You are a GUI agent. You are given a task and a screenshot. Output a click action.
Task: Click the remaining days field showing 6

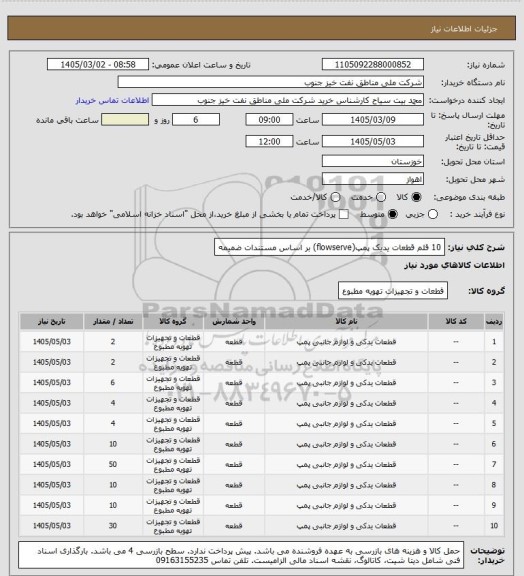point(196,120)
